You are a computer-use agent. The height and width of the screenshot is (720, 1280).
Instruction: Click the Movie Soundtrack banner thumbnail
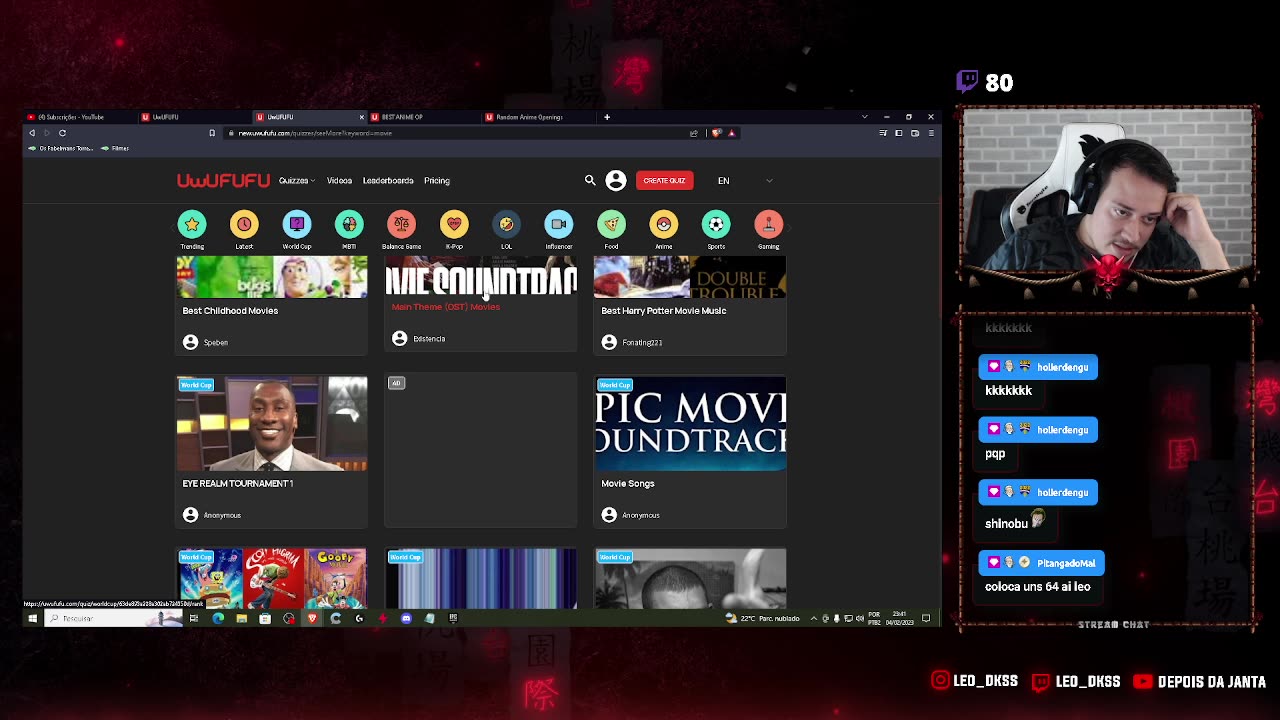481,277
